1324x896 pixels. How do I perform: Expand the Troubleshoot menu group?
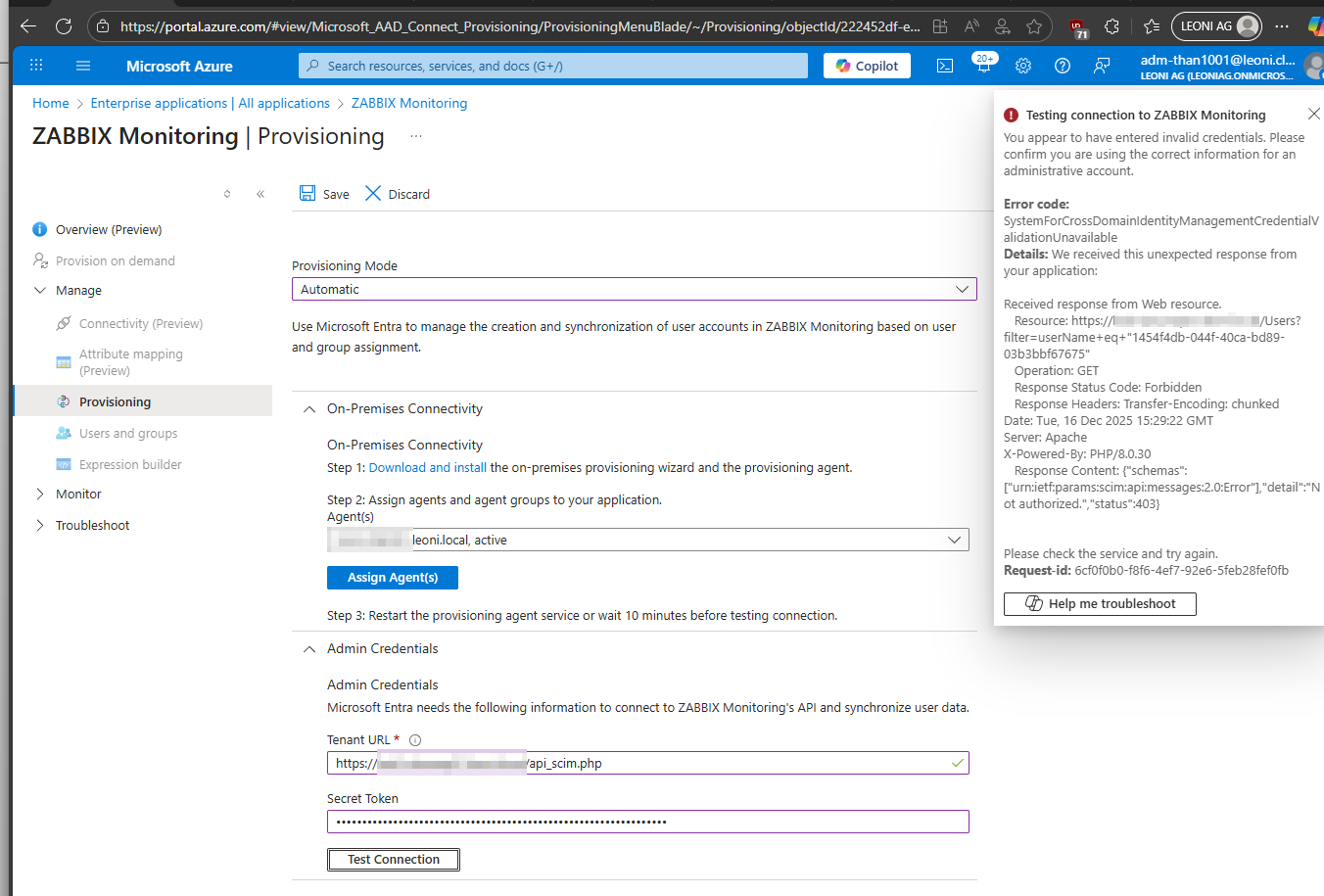pyautogui.click(x=40, y=525)
